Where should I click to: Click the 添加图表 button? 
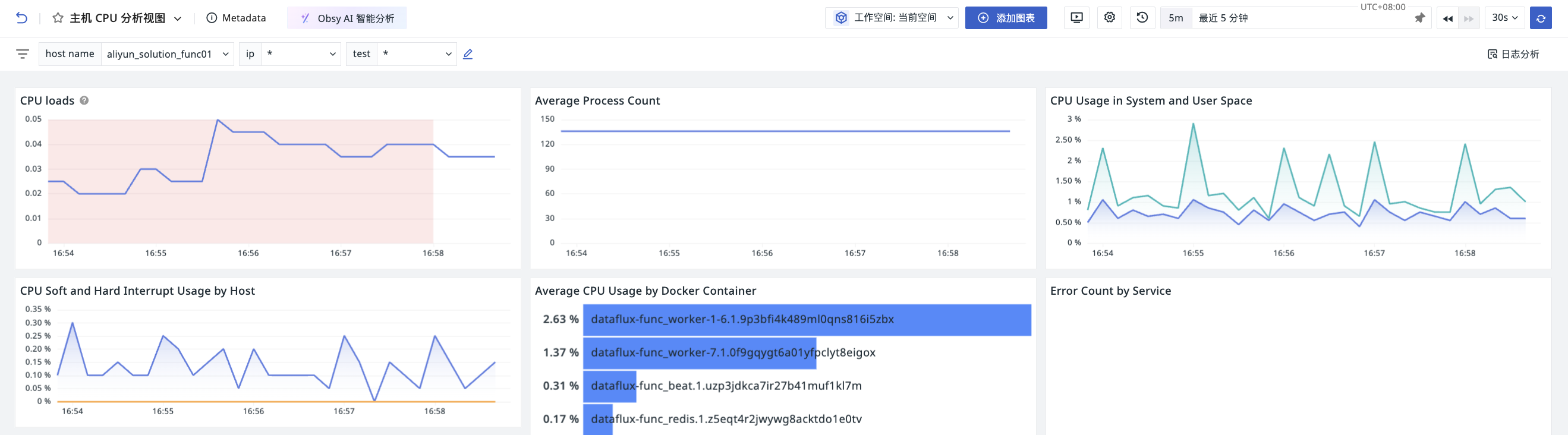point(1006,18)
